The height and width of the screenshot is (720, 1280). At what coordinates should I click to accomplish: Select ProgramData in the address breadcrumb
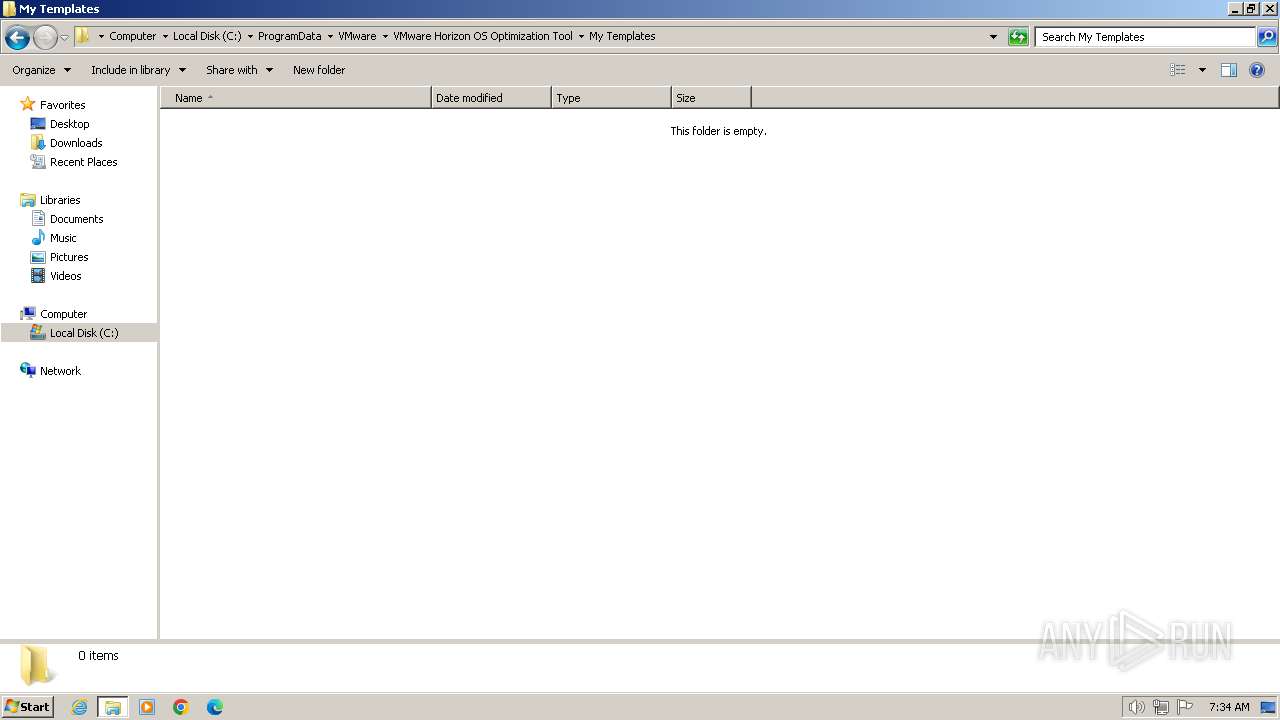click(x=289, y=36)
